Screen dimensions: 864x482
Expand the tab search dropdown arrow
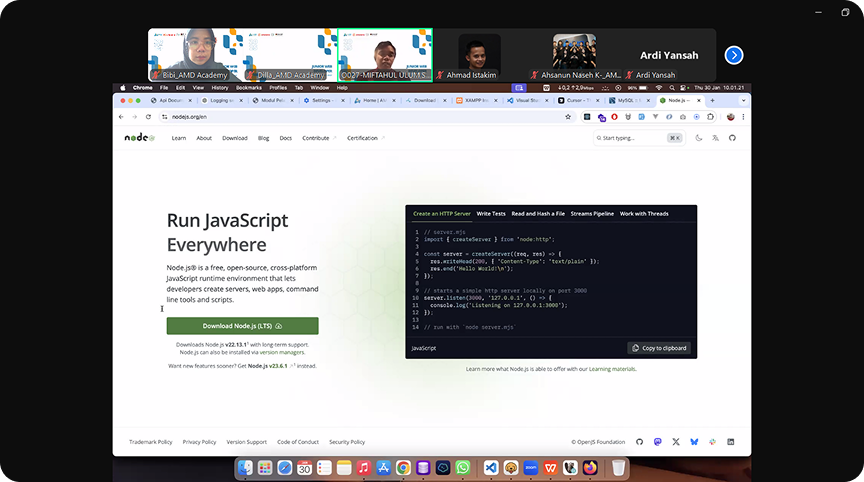743,100
